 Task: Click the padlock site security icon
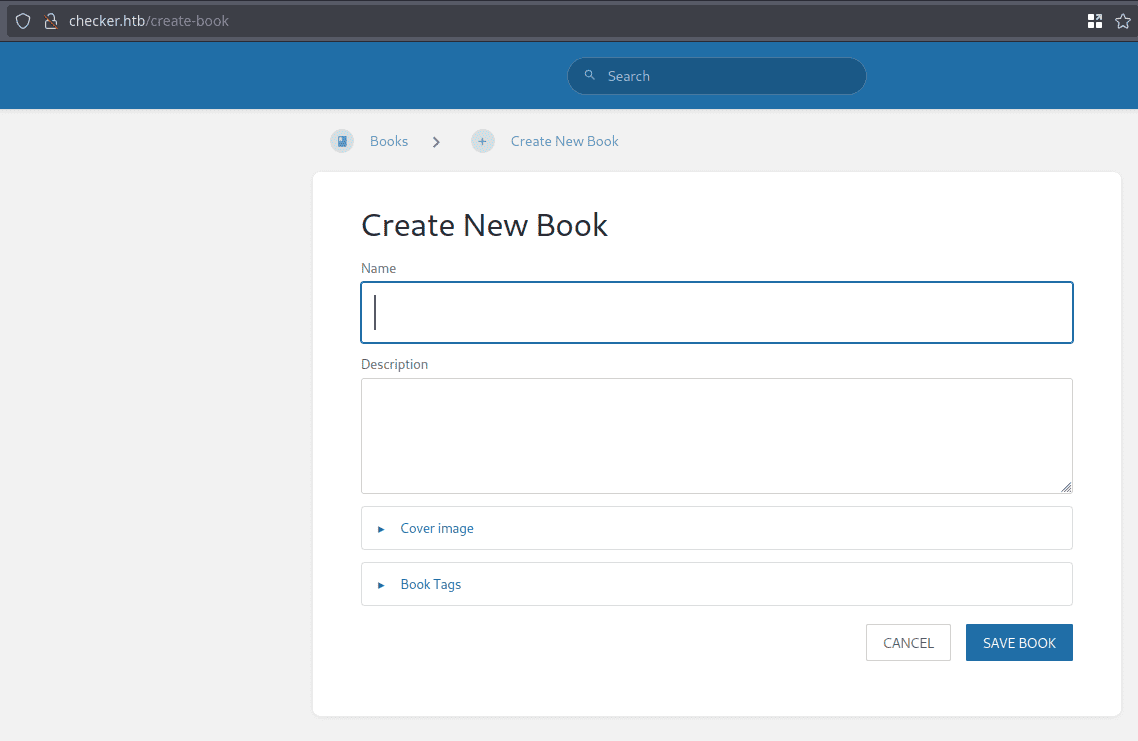pyautogui.click(x=50, y=21)
